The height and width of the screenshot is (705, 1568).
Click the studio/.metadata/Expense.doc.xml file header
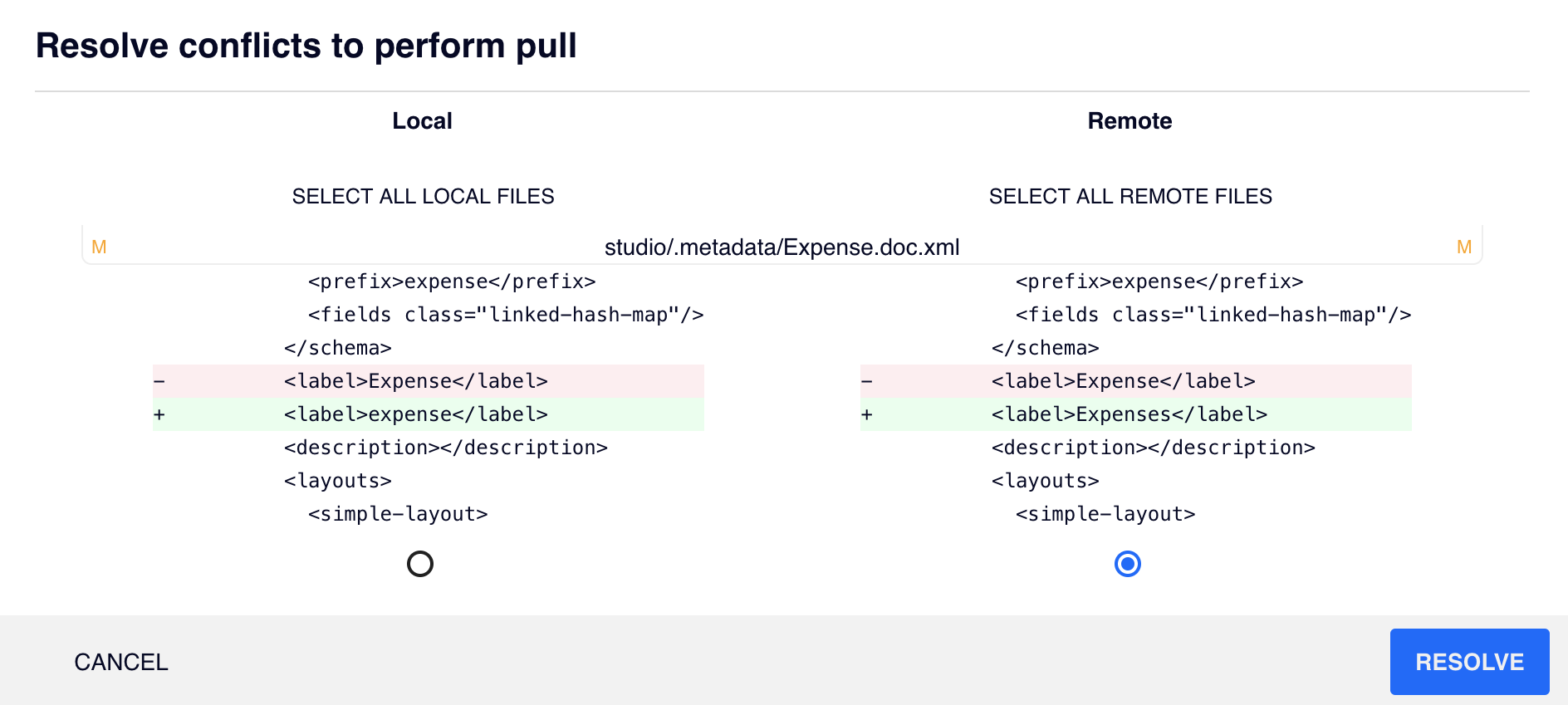point(782,247)
